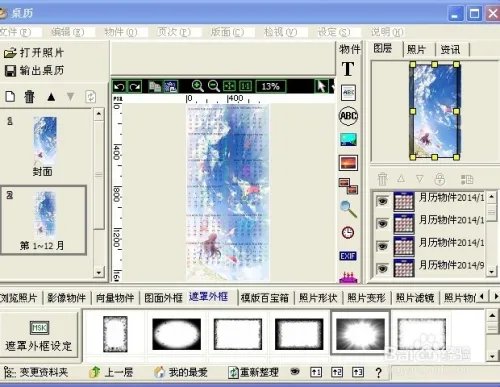This screenshot has height=387, width=500.
Task: Select the sunset photo object tool
Action: pos(348,163)
